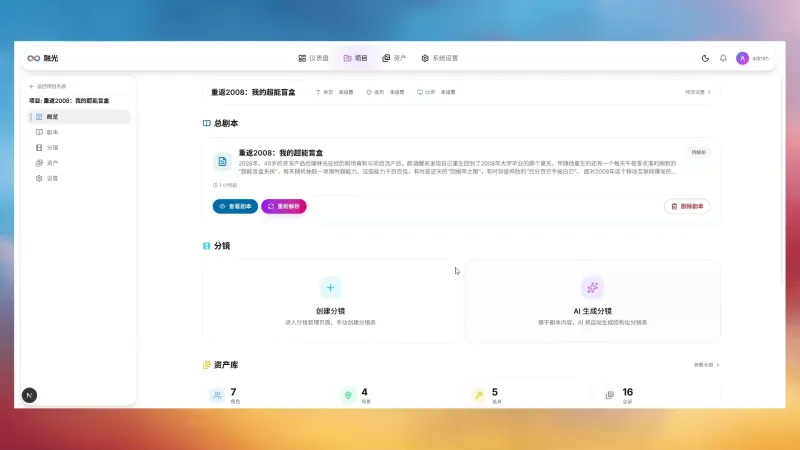Image resolution: width=800 pixels, height=450 pixels.
Task: Open 资产 item in the sidebar
Action: (x=79, y=163)
